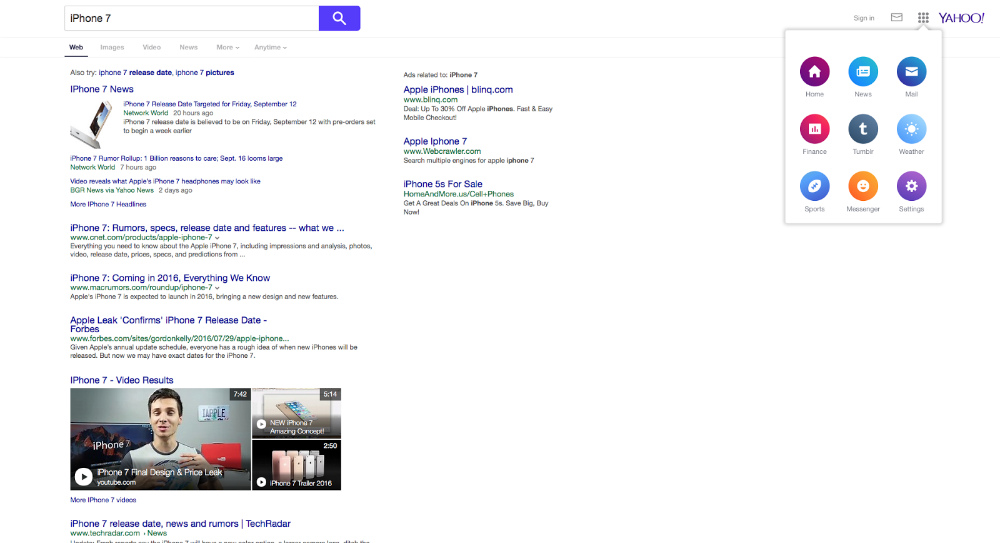Open the Sports app icon

[814, 186]
